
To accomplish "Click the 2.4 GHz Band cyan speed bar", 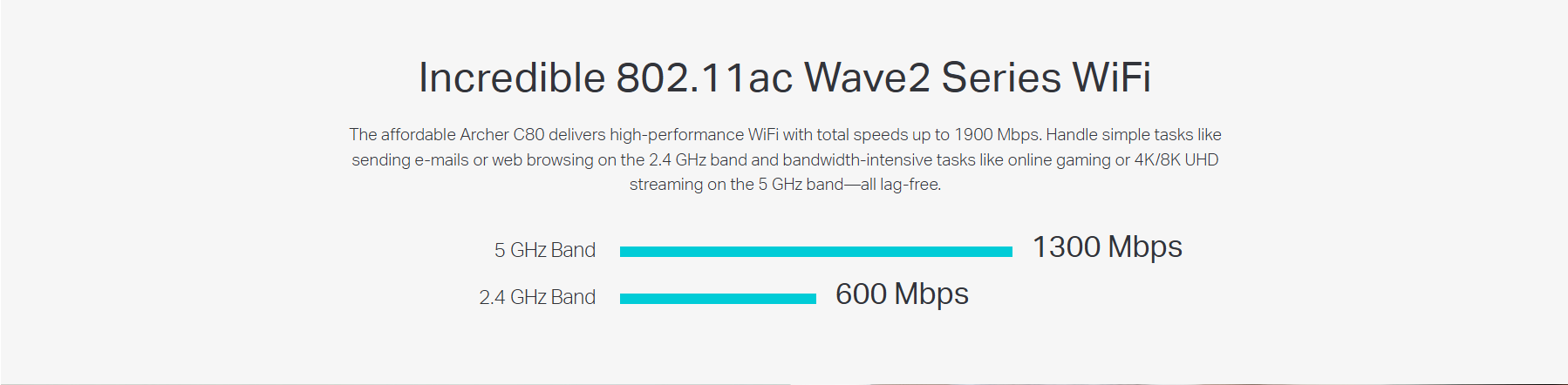I will tap(718, 299).
